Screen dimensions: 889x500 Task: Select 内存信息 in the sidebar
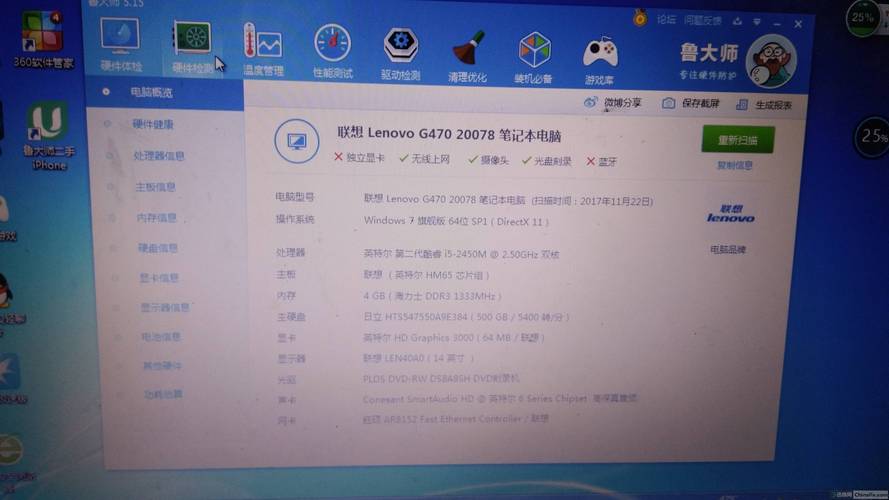click(x=157, y=218)
